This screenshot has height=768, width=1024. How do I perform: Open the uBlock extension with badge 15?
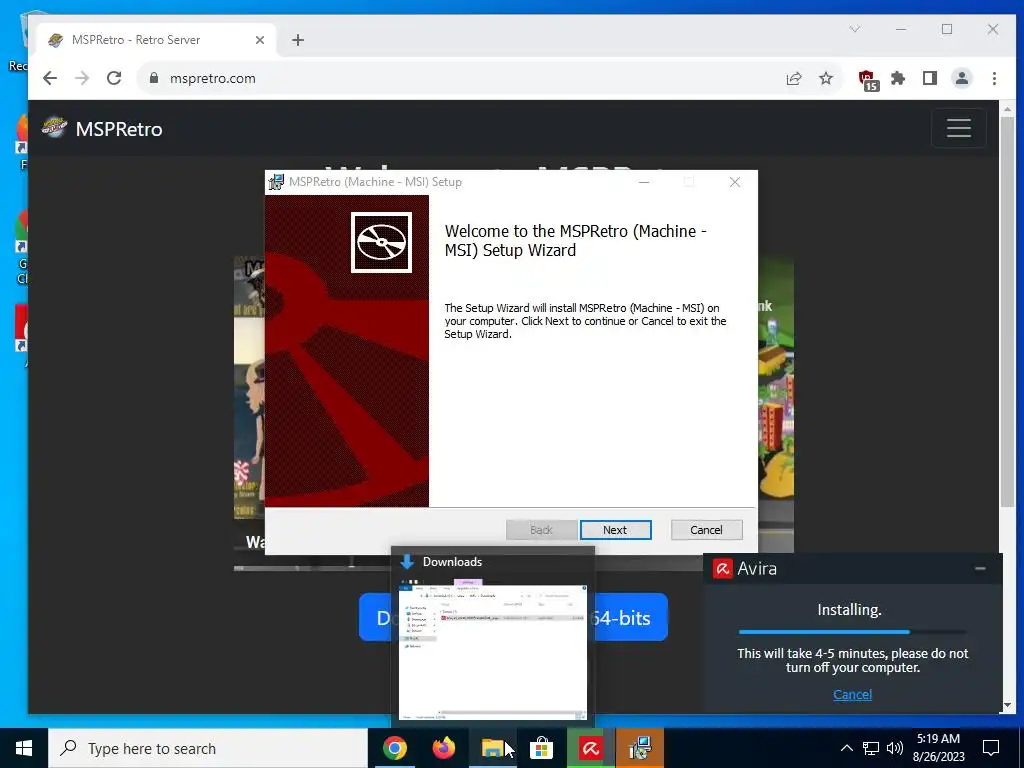click(867, 79)
